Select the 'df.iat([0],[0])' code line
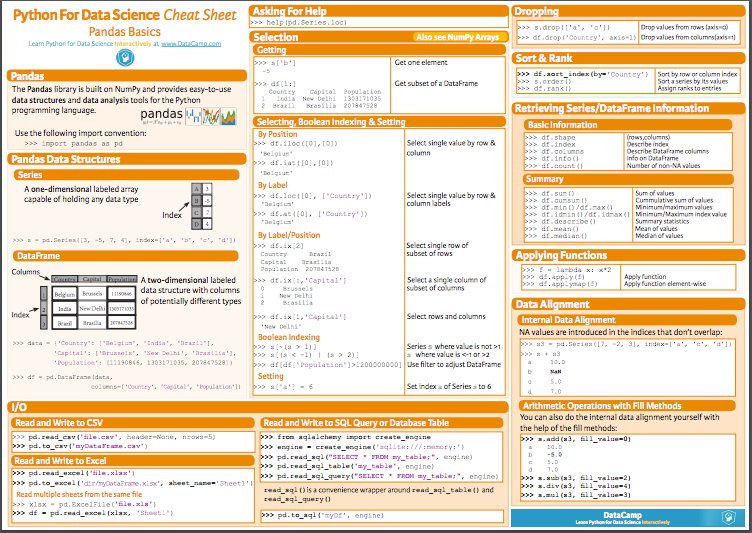 tap(294, 163)
